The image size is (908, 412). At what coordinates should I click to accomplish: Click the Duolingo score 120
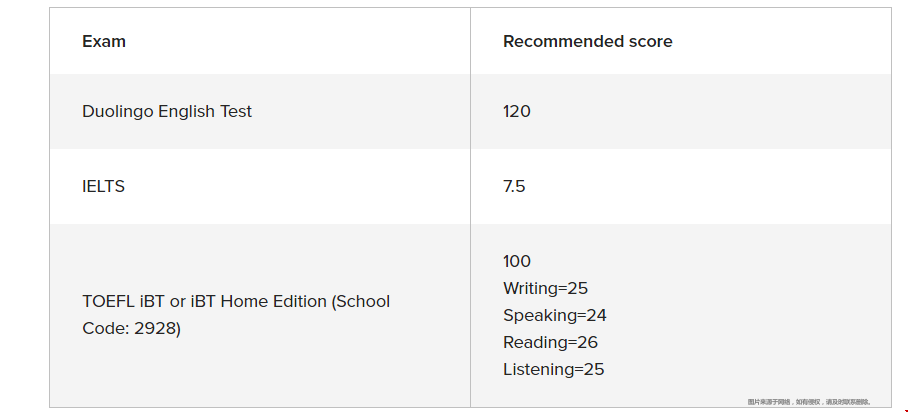(x=517, y=111)
